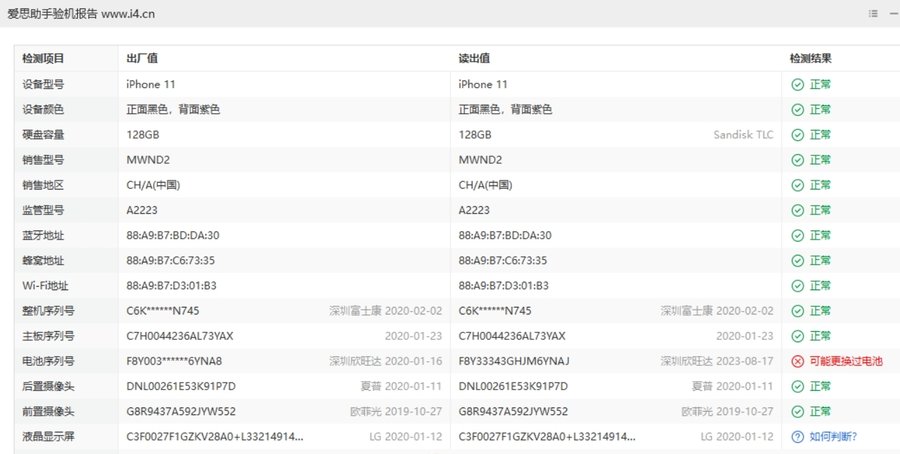Click green check icon in 蜂窝地址 row
The image size is (900, 454).
pos(797,261)
